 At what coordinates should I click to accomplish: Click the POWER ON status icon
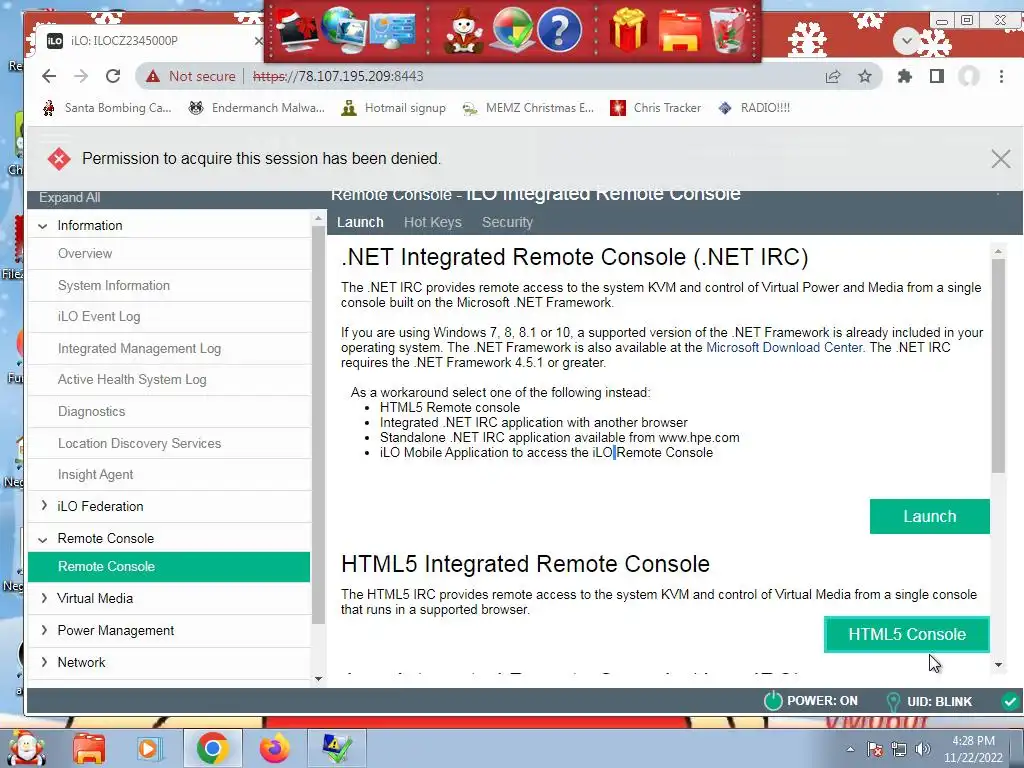pos(773,701)
